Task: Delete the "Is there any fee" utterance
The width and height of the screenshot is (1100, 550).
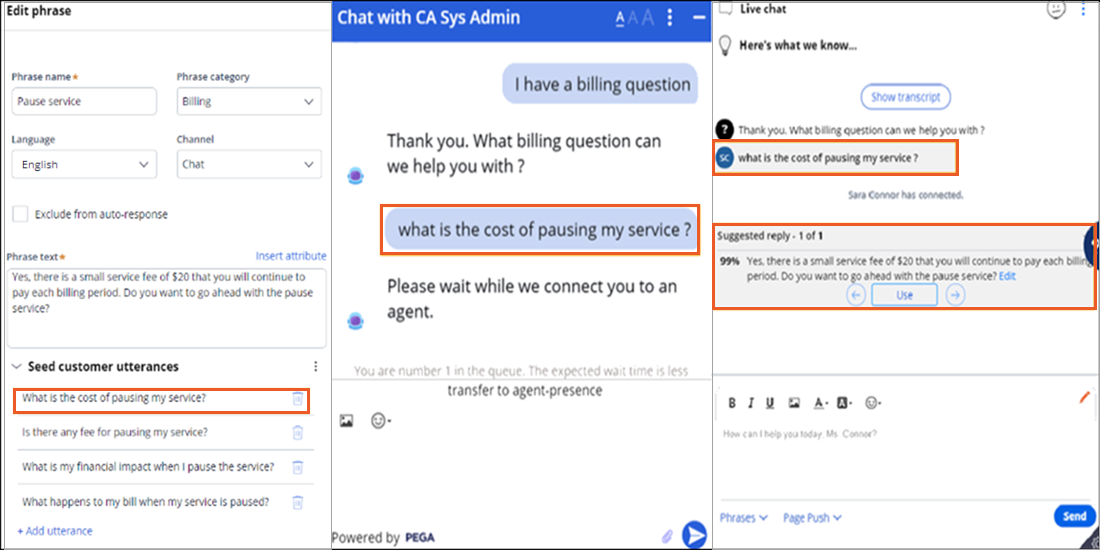Action: [297, 433]
